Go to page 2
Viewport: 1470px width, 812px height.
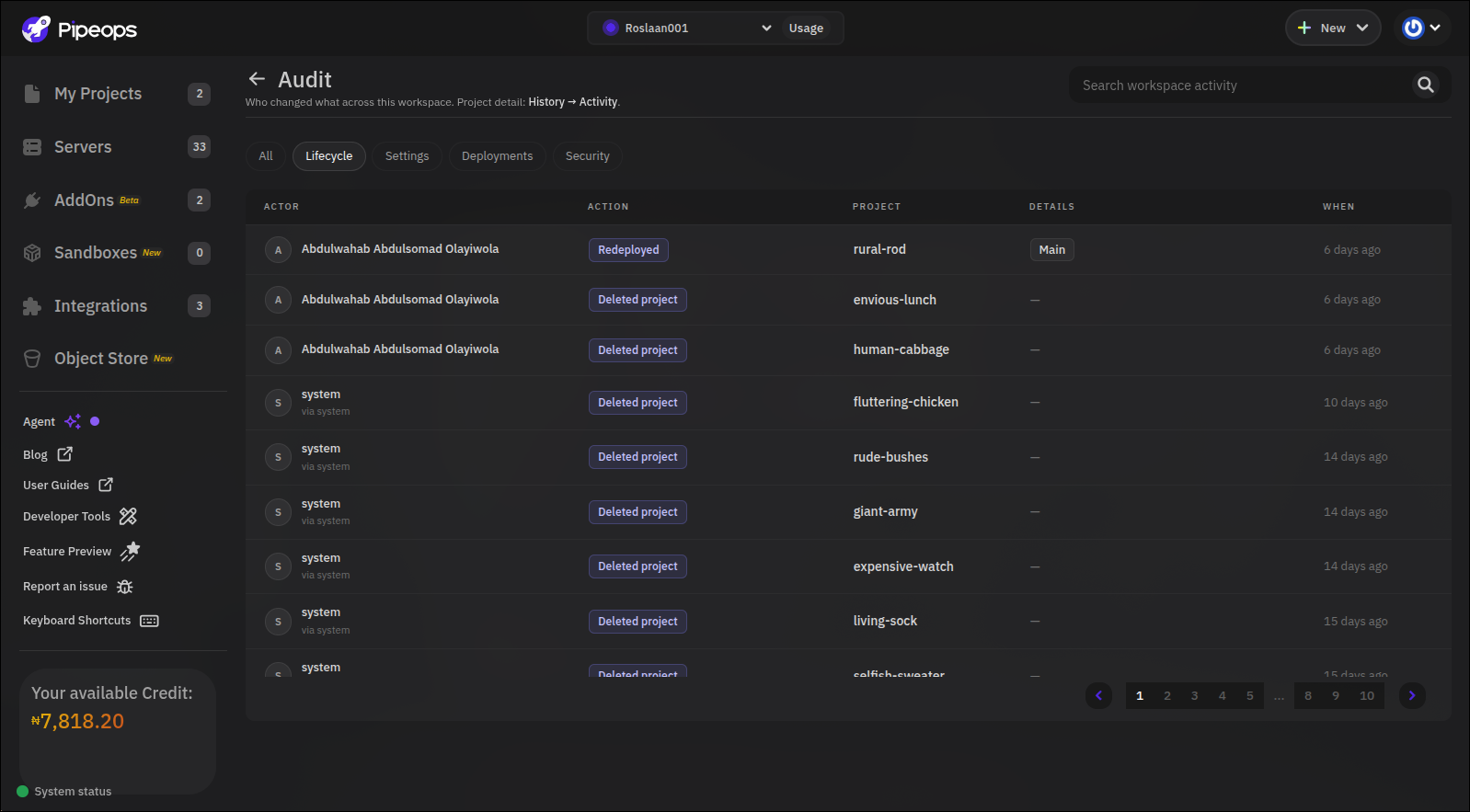tap(1167, 696)
